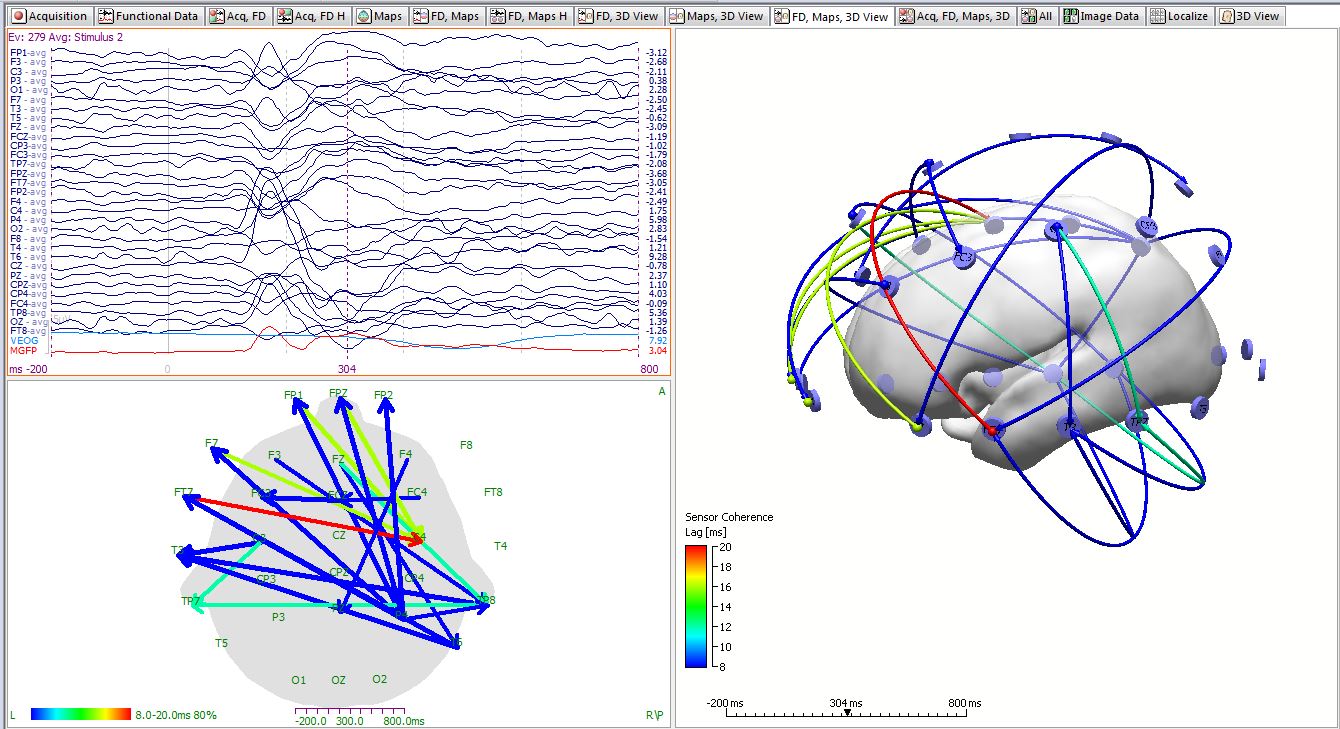Select the Acq, FD H layout icon
1340x729 pixels.
click(314, 15)
